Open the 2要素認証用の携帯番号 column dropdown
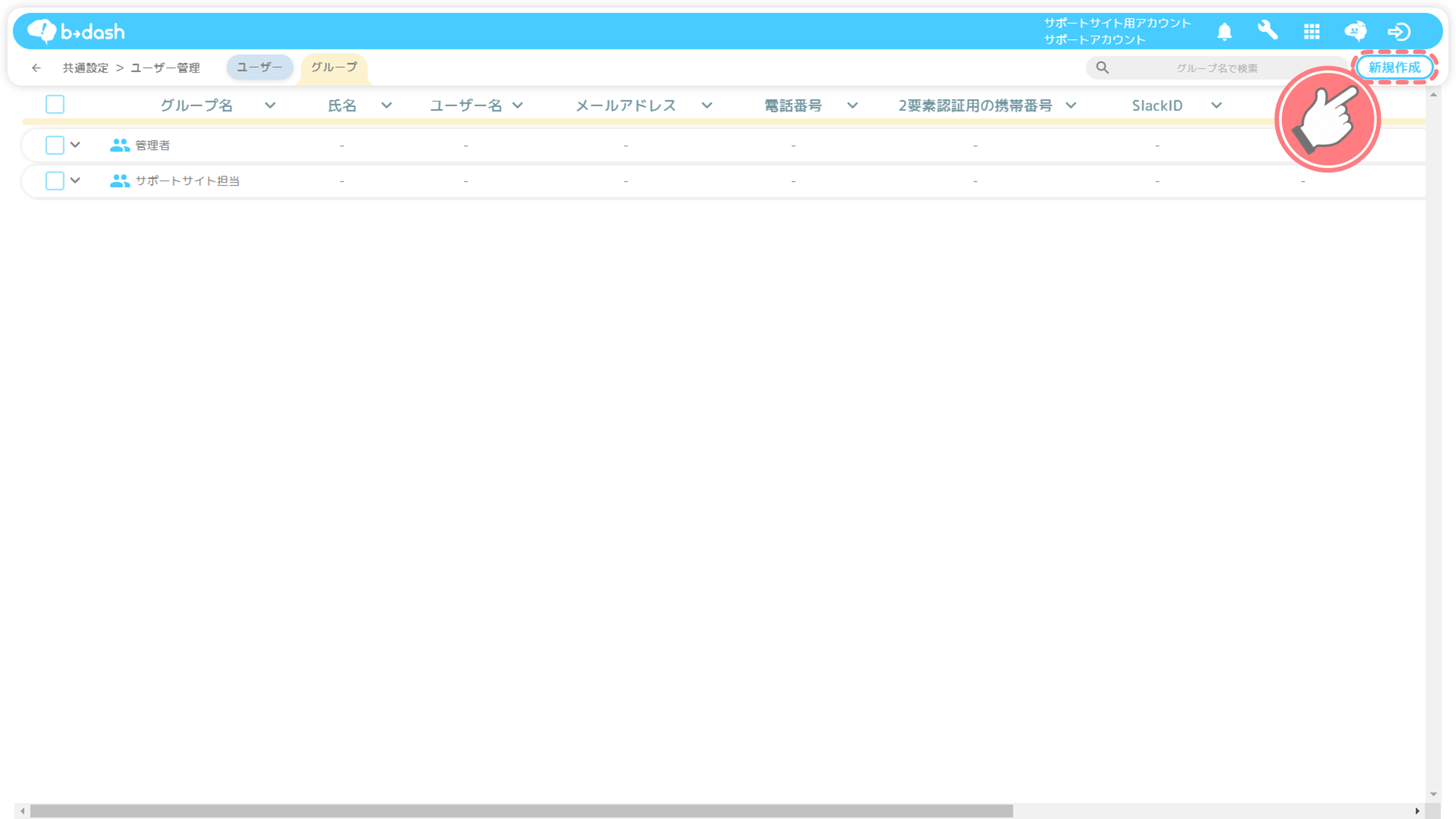1456x819 pixels. [1071, 106]
